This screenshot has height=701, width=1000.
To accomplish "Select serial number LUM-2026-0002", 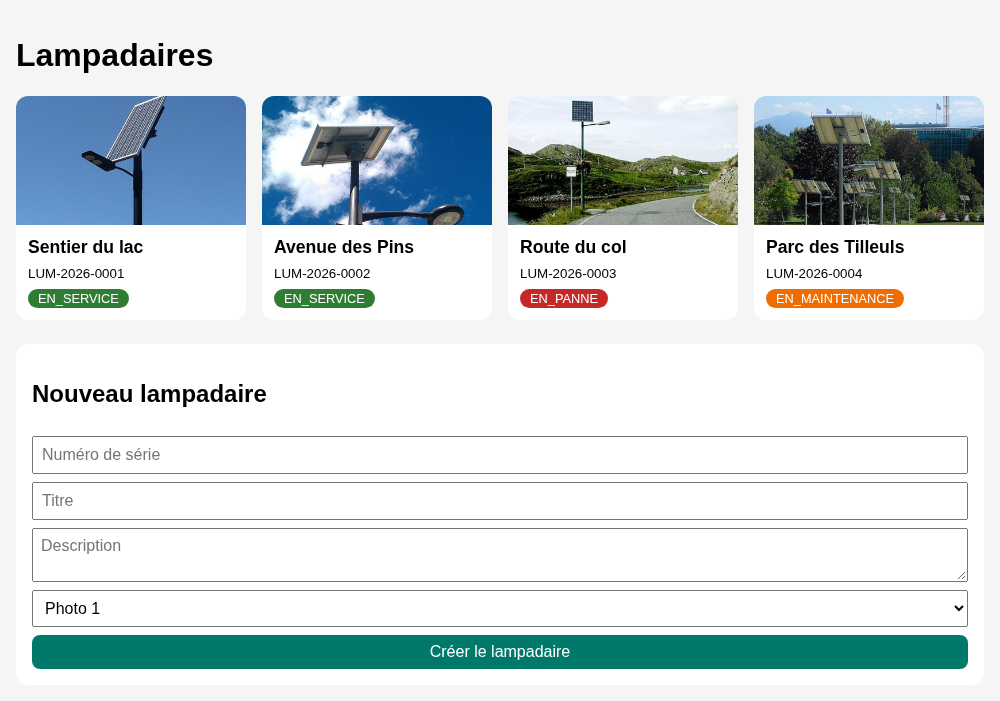I will (322, 274).
